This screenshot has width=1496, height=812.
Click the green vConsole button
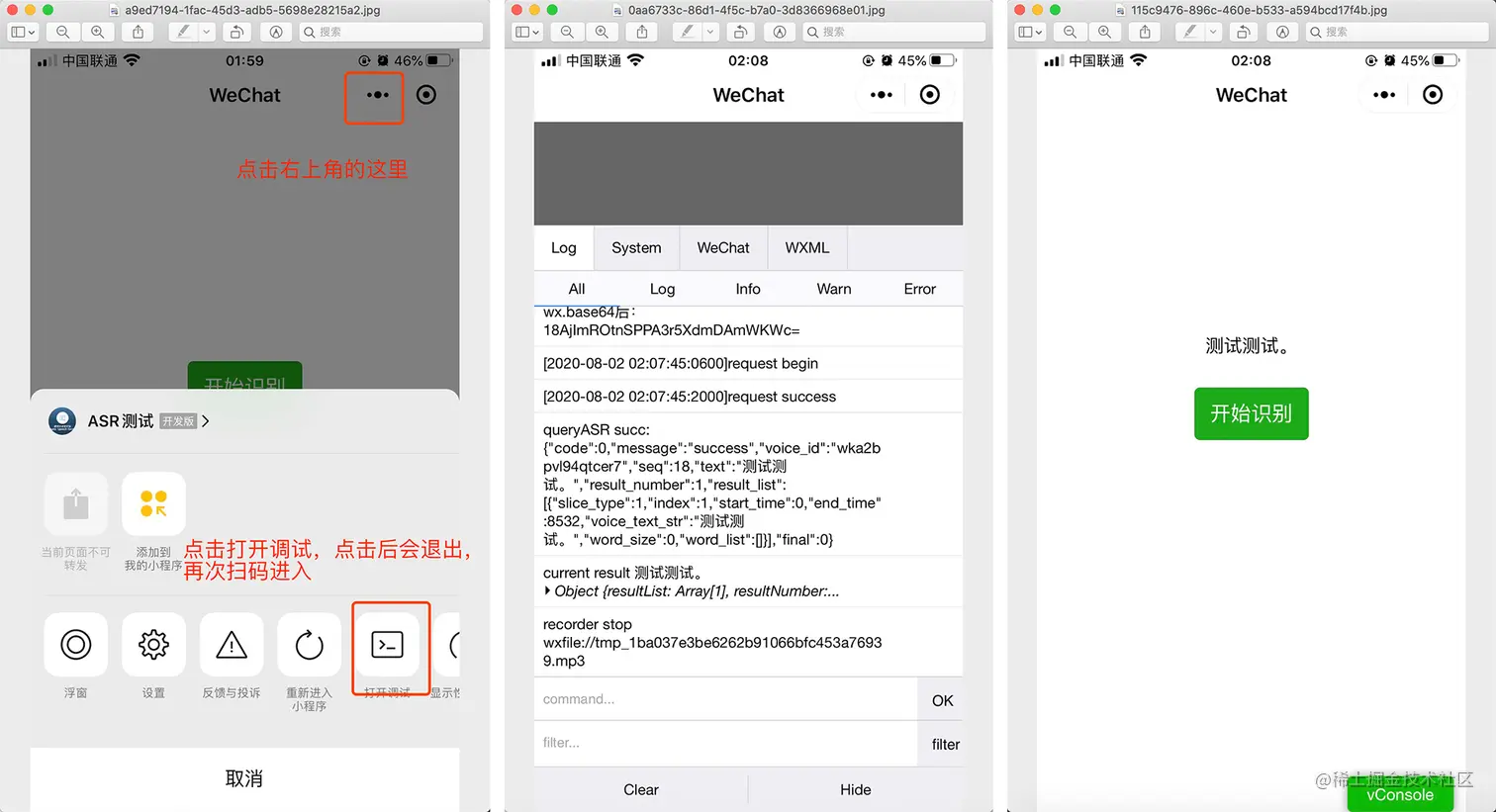(x=1400, y=794)
